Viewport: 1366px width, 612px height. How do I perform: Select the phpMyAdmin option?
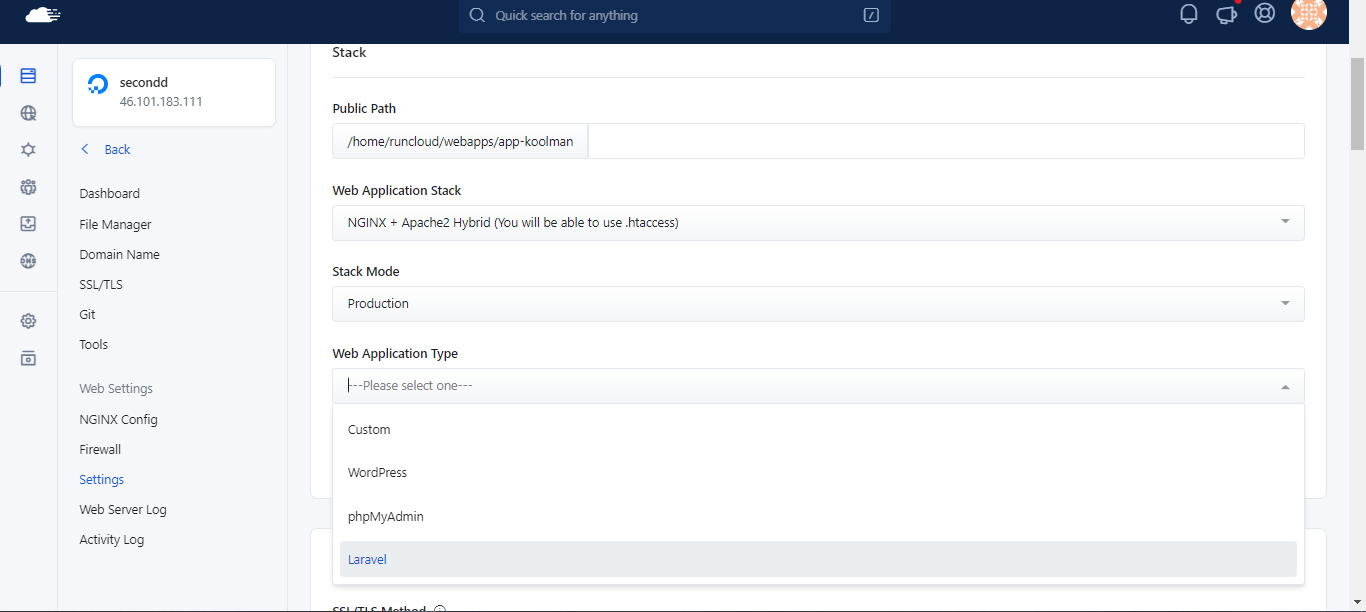(x=818, y=516)
